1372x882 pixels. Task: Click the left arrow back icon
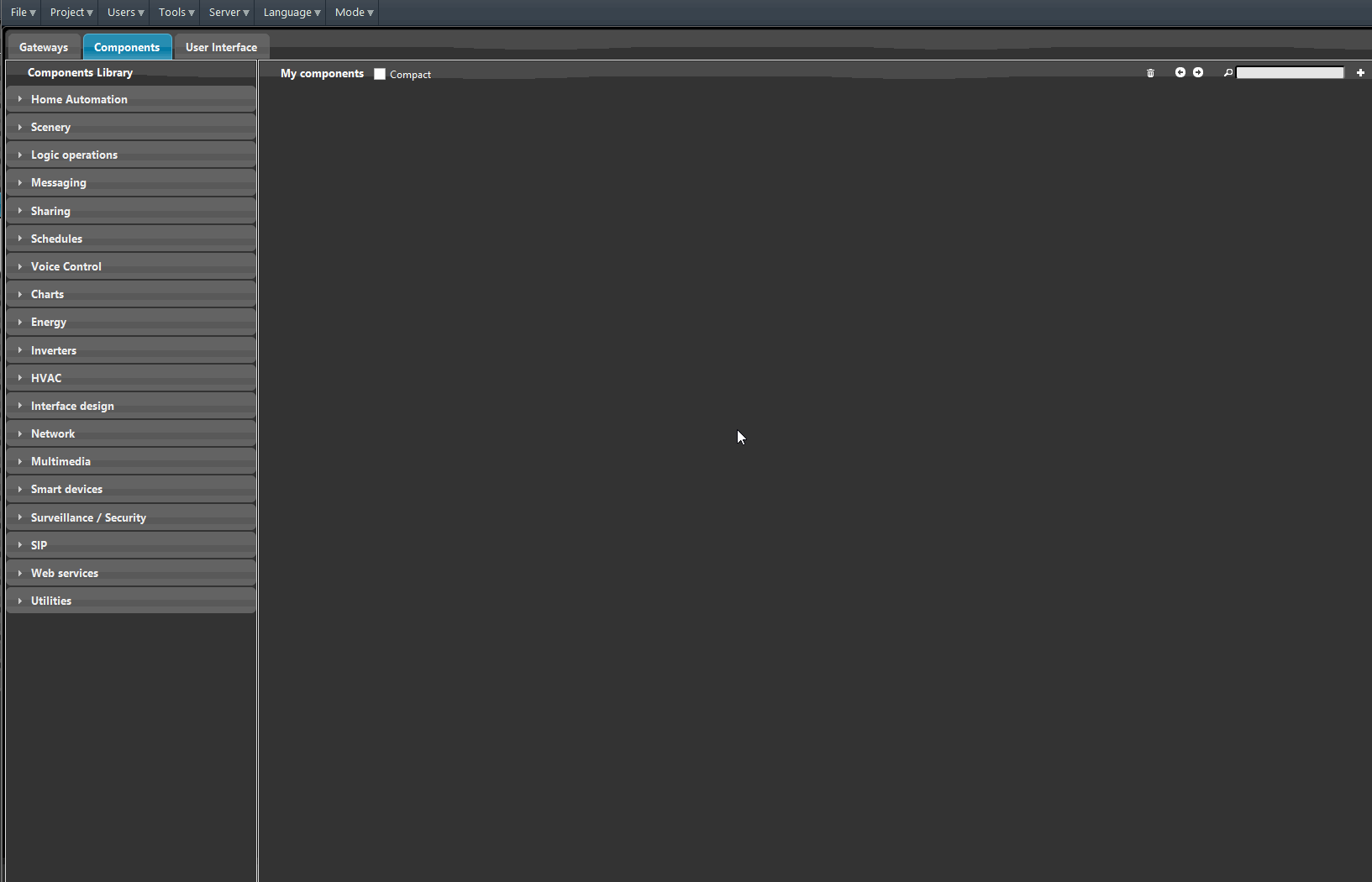tap(1180, 72)
